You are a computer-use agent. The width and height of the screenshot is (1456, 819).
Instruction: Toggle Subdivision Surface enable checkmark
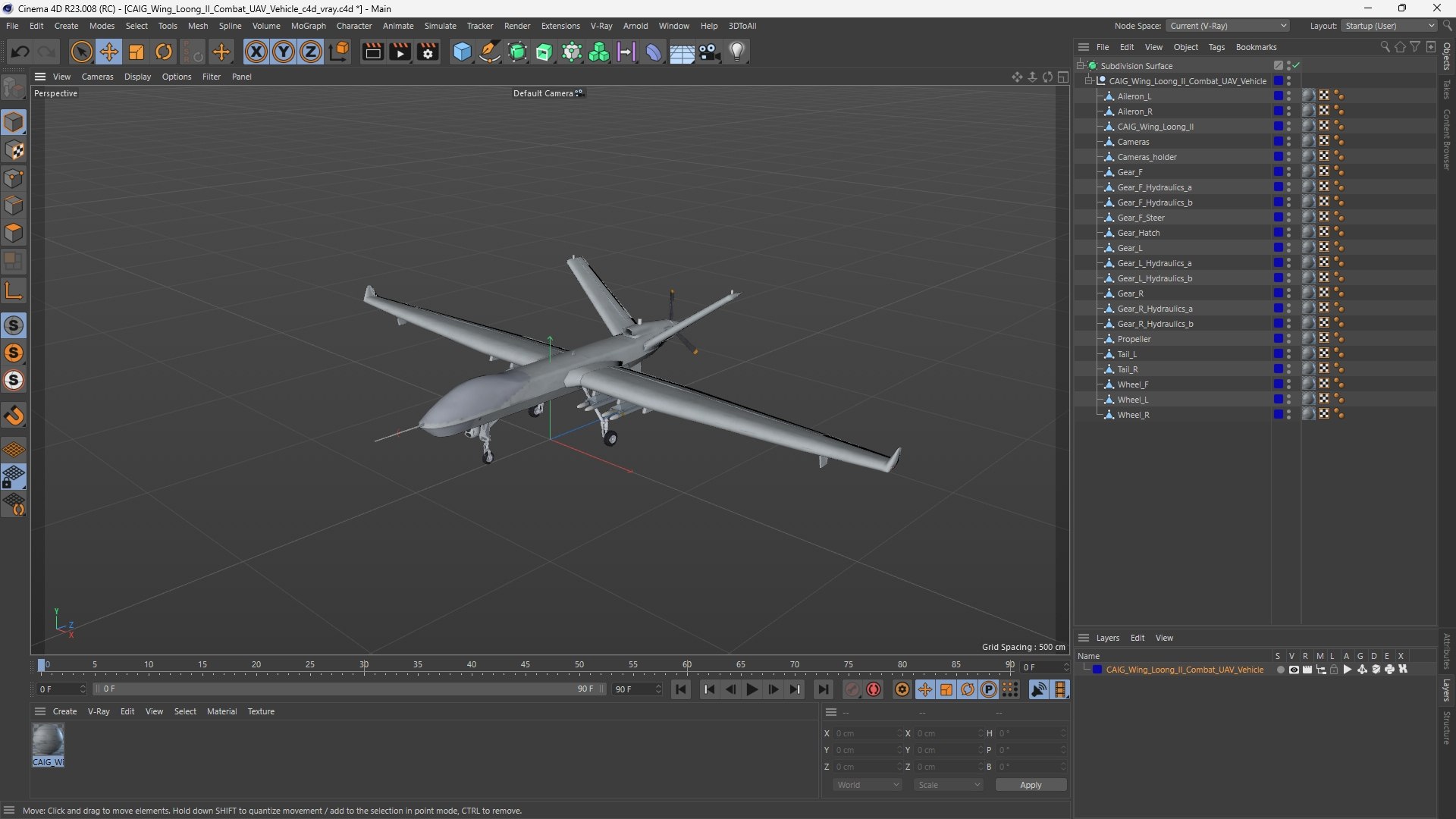[x=1297, y=66]
